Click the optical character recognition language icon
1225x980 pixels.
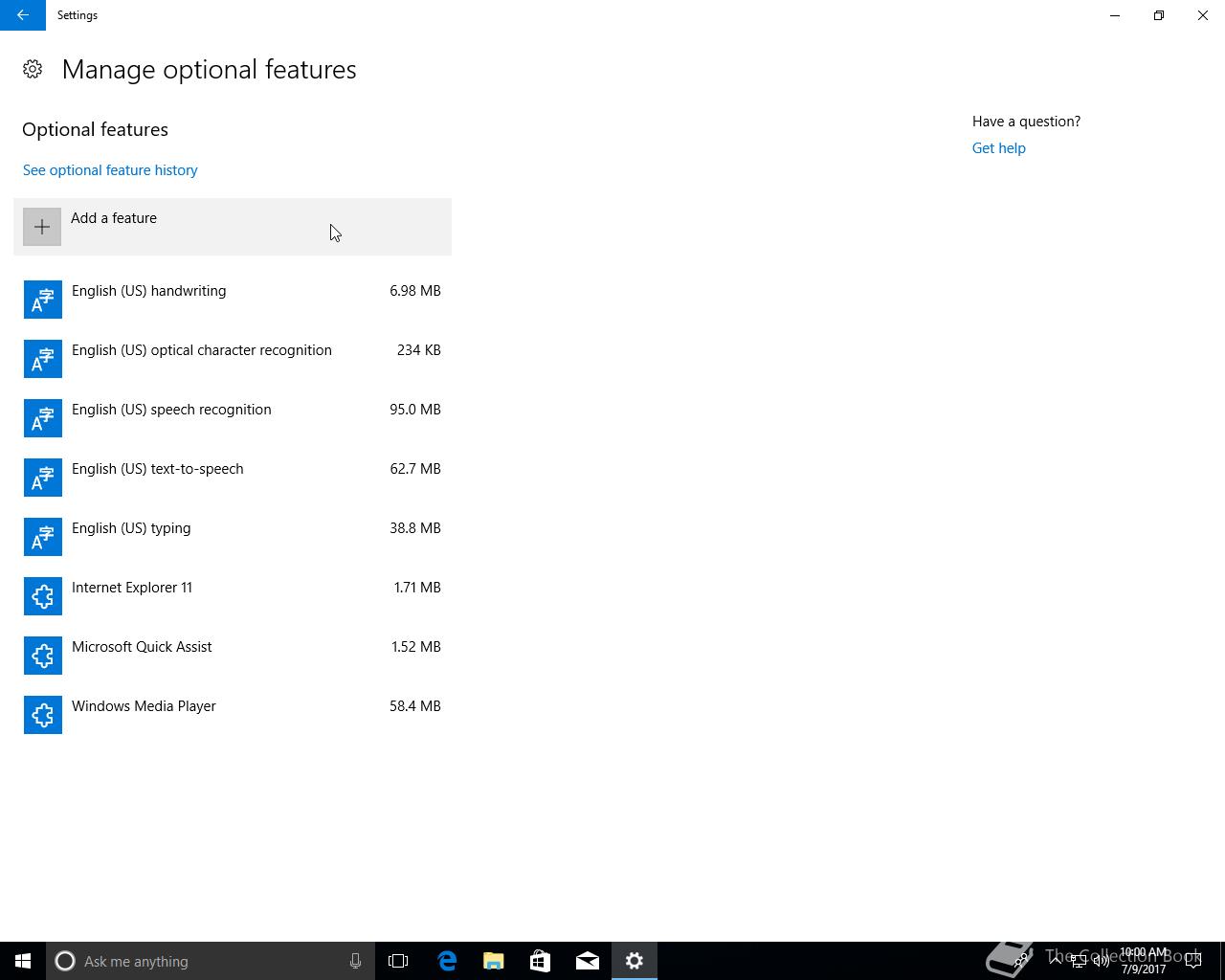point(43,359)
